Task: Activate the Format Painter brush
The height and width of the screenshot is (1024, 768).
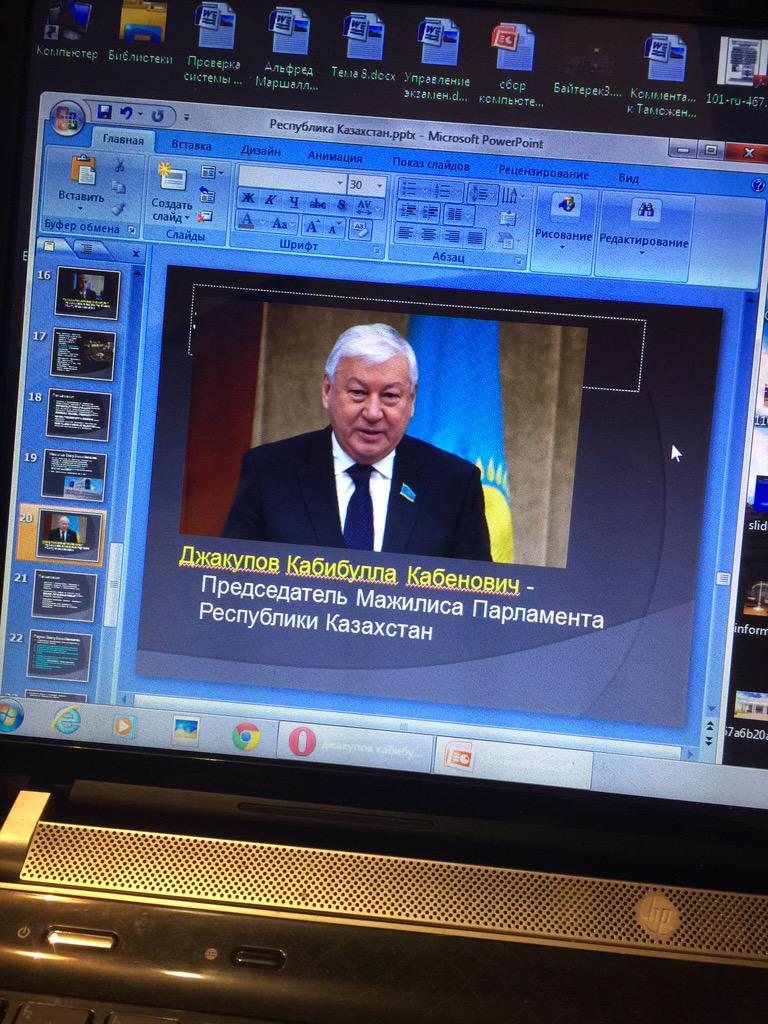Action: click(x=118, y=209)
